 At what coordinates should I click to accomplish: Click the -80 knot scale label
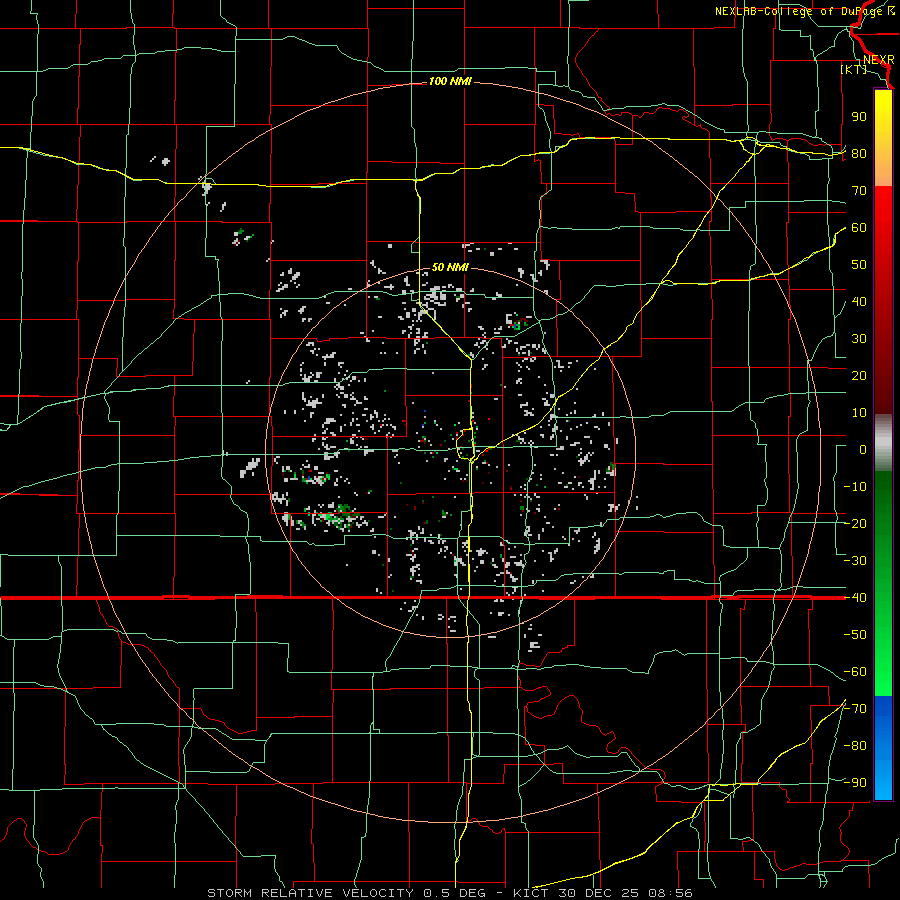pos(855,746)
